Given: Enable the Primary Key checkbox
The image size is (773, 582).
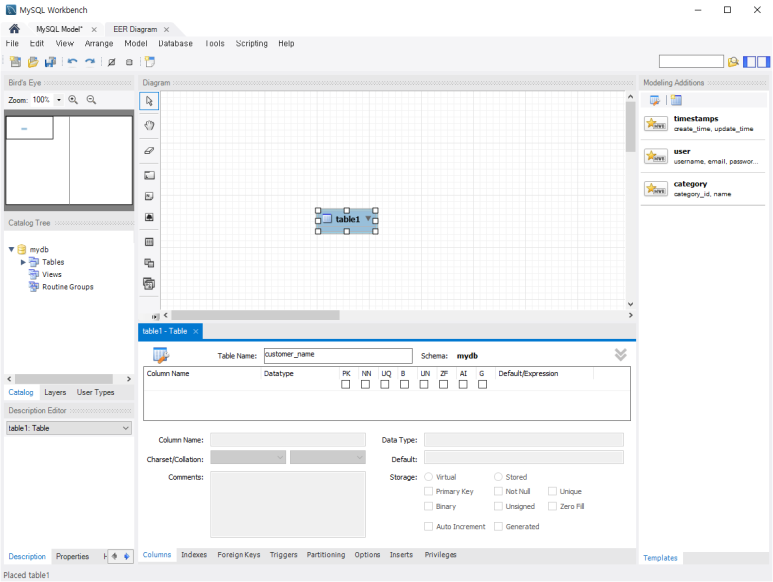Looking at the screenshot, I should coord(428,491).
